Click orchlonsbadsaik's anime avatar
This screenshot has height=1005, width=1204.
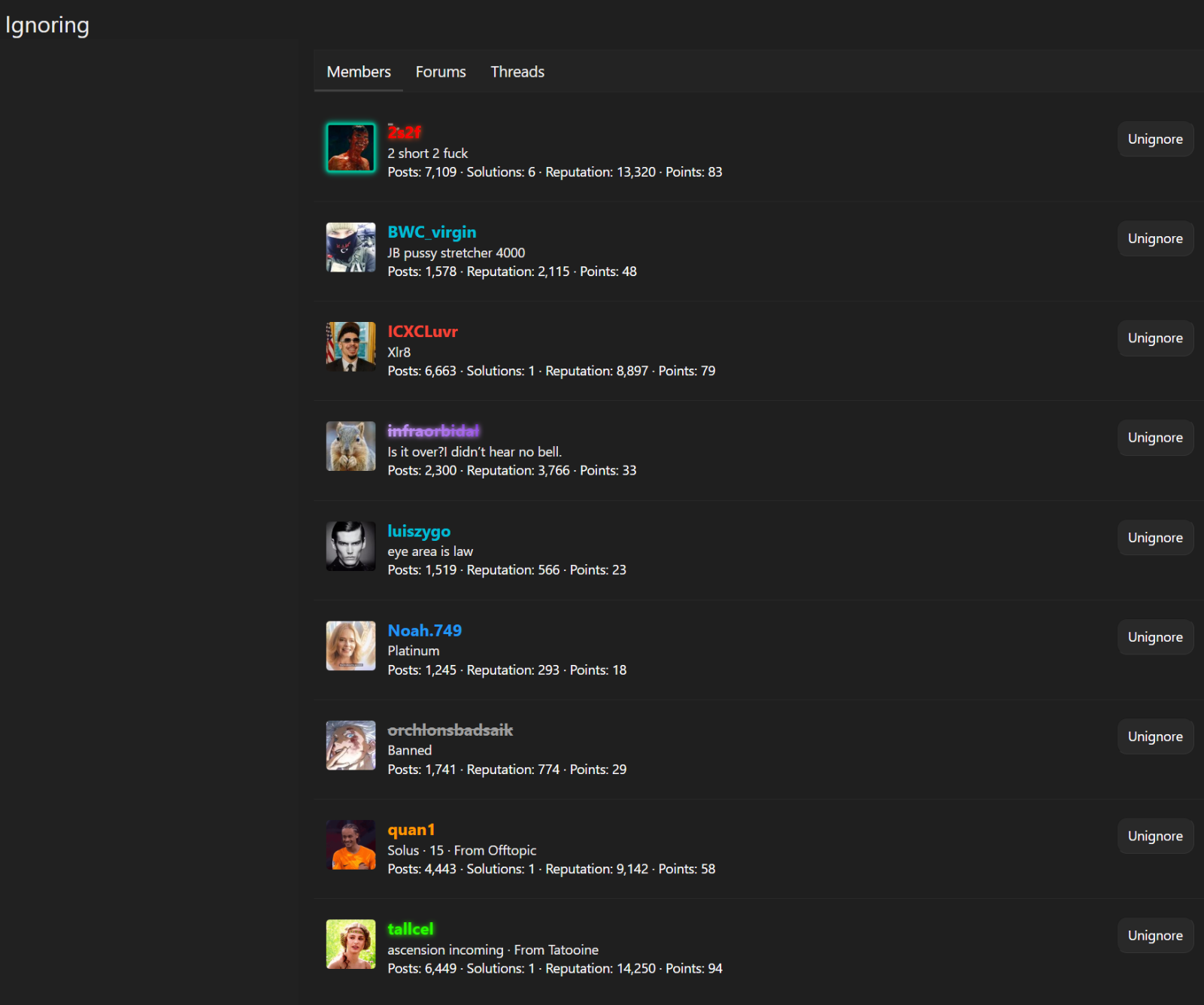350,745
